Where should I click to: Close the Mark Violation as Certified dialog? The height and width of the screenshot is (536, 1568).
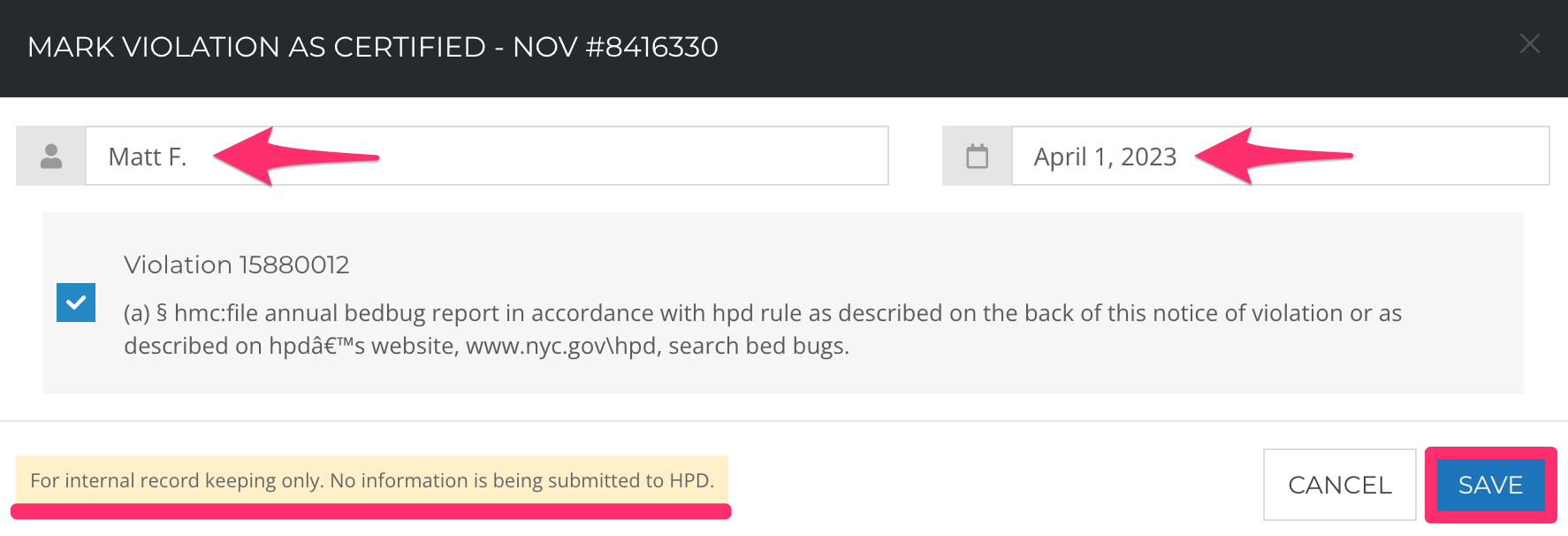1529,44
